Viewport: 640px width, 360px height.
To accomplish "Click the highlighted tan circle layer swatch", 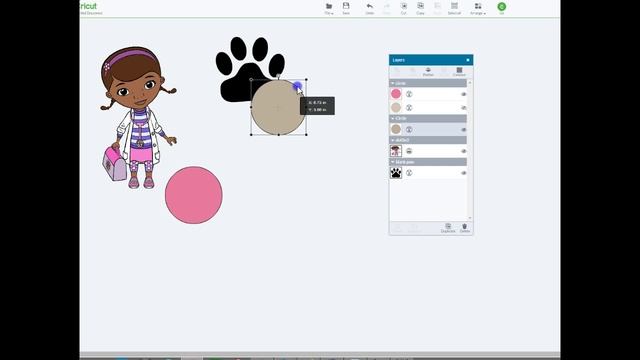I will [x=396, y=129].
